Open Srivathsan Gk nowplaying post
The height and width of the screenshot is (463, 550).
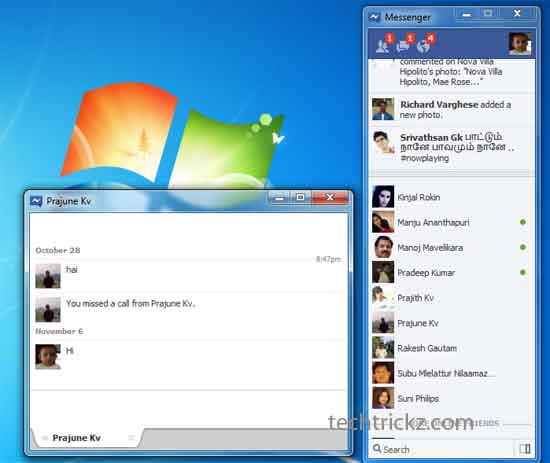[451, 147]
